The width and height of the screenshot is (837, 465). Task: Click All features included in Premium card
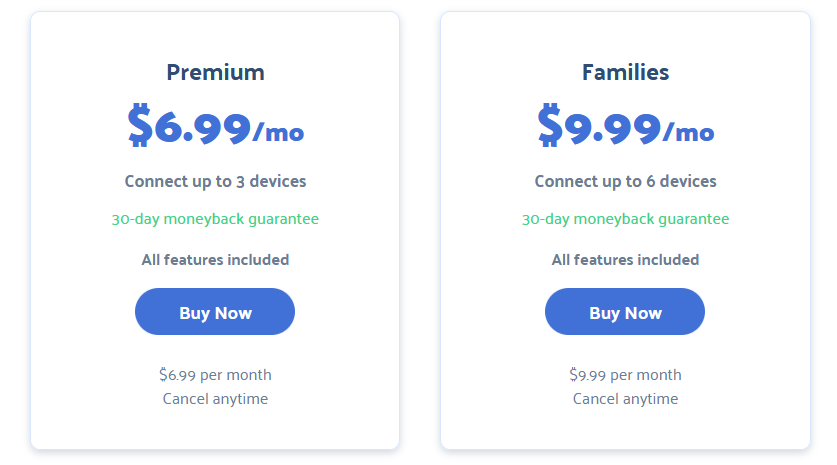point(215,260)
